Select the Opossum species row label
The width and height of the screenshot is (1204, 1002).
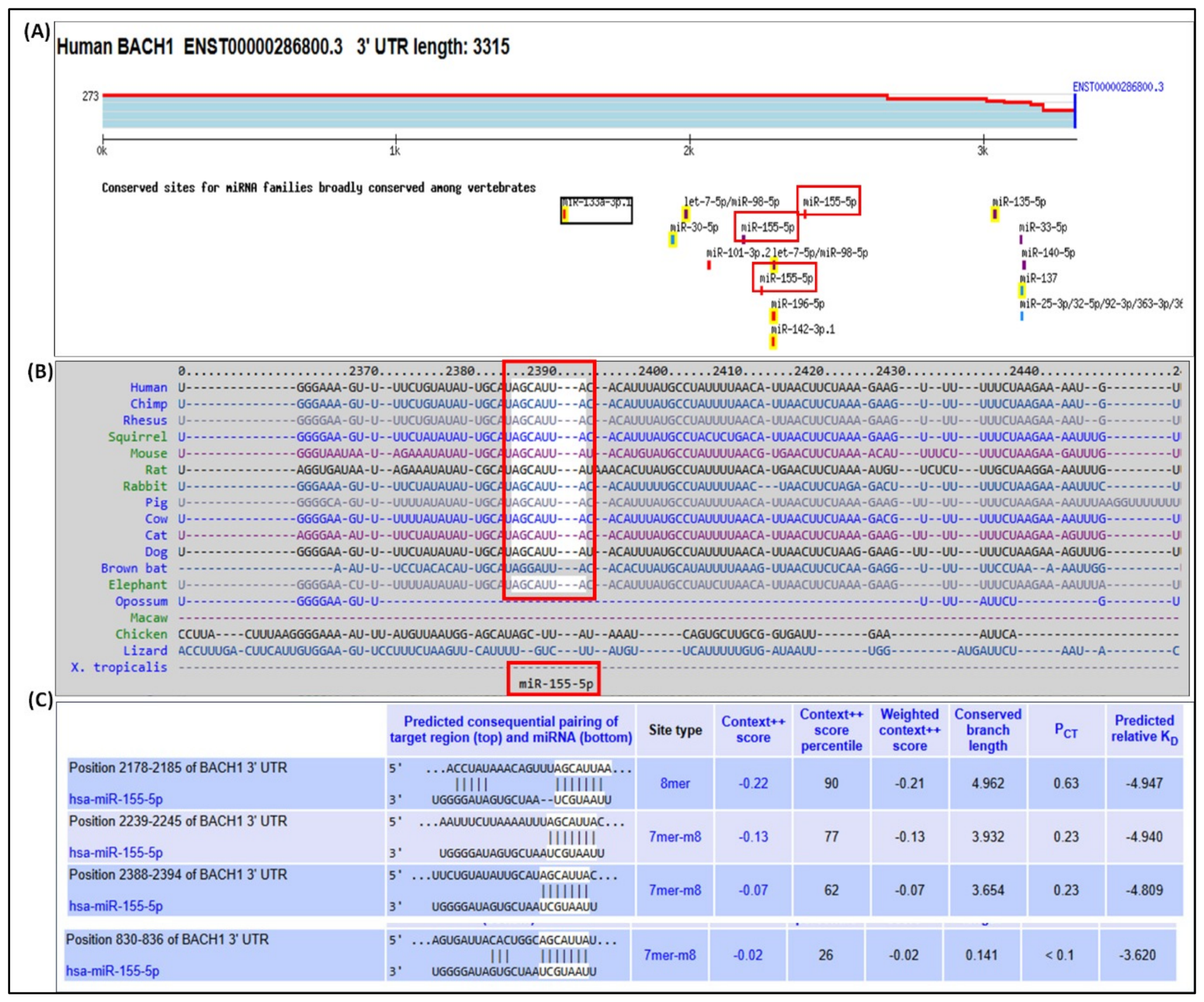(141, 601)
